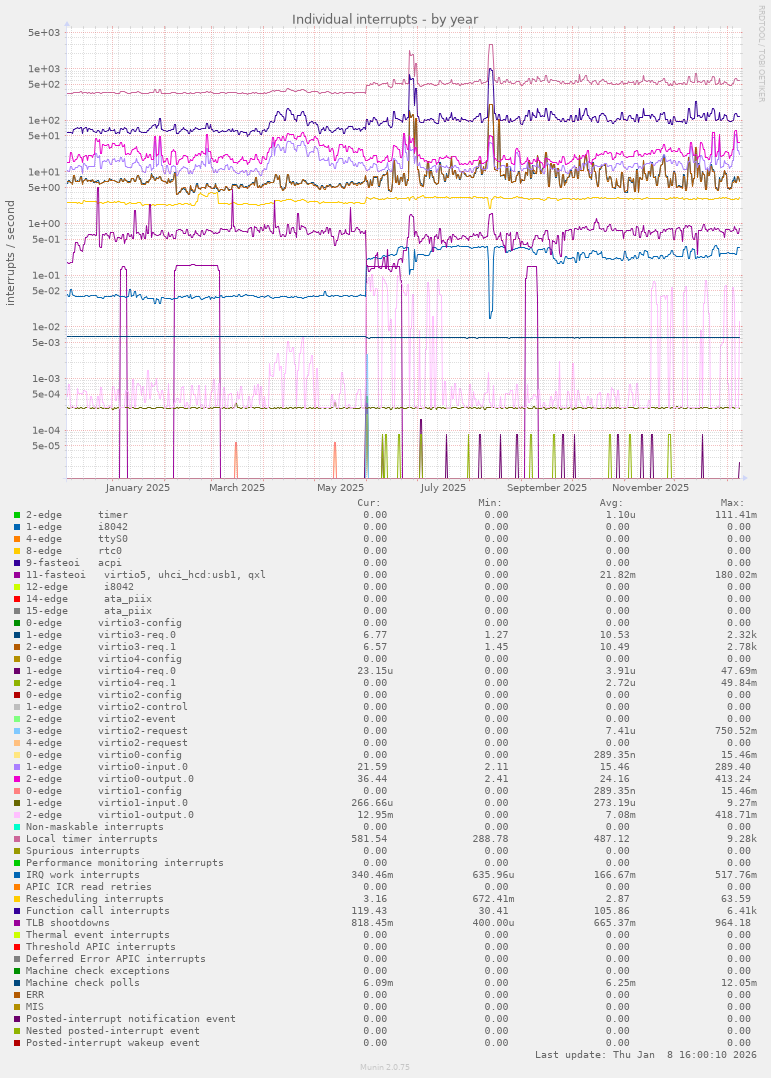Click the Munin 2.0.75 footer text
The width and height of the screenshot is (771, 1078).
point(385,1067)
